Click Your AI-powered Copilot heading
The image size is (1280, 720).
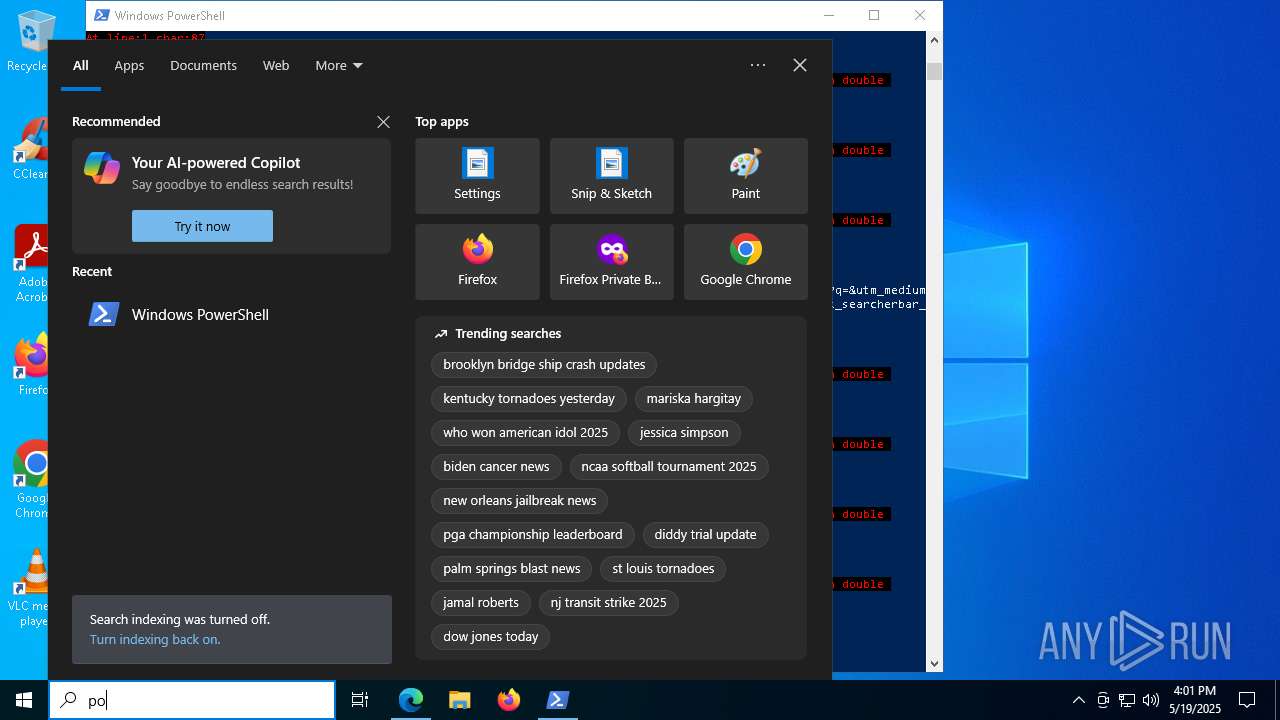(x=216, y=163)
